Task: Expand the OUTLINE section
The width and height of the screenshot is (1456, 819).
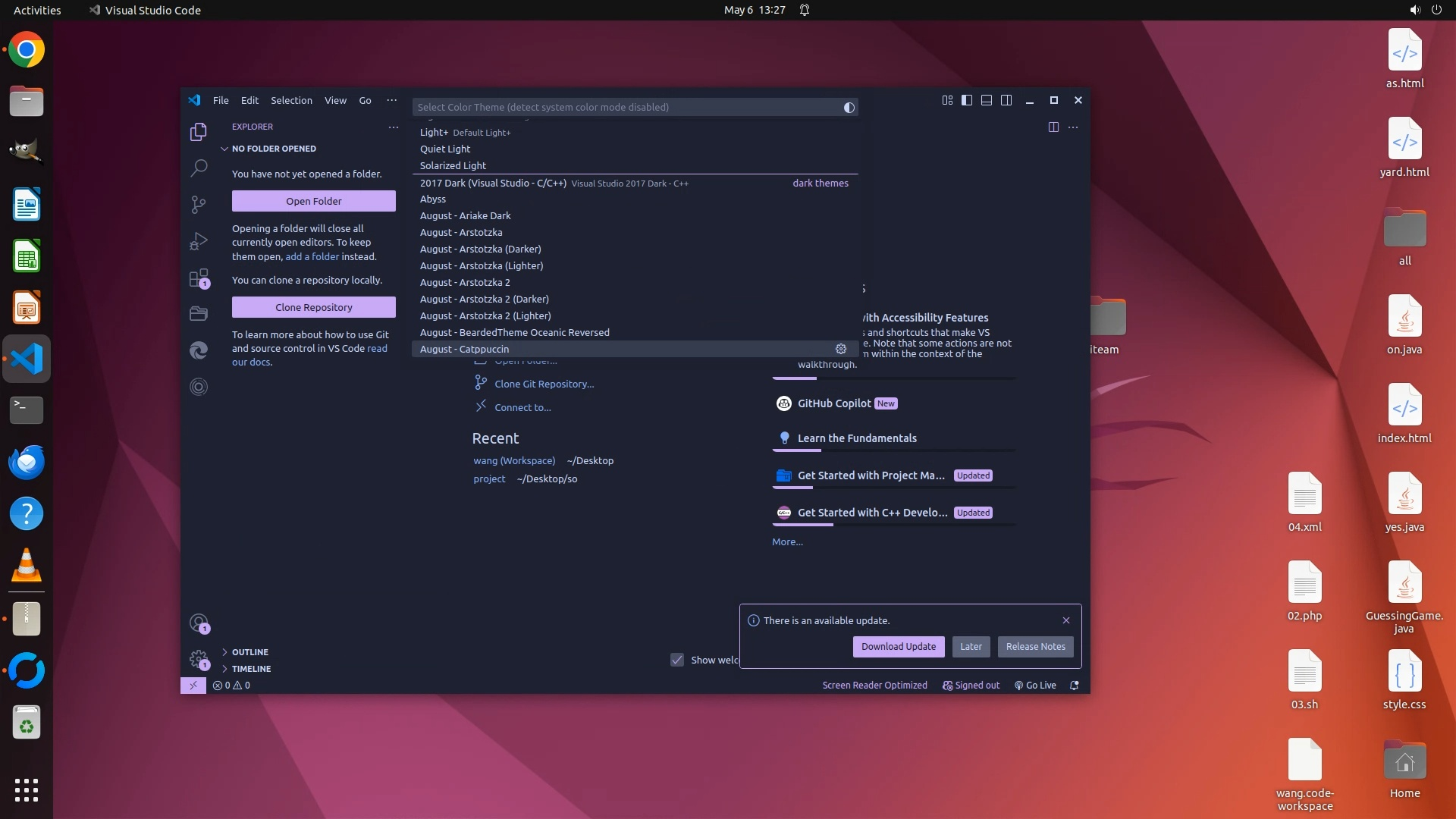Action: pyautogui.click(x=249, y=652)
